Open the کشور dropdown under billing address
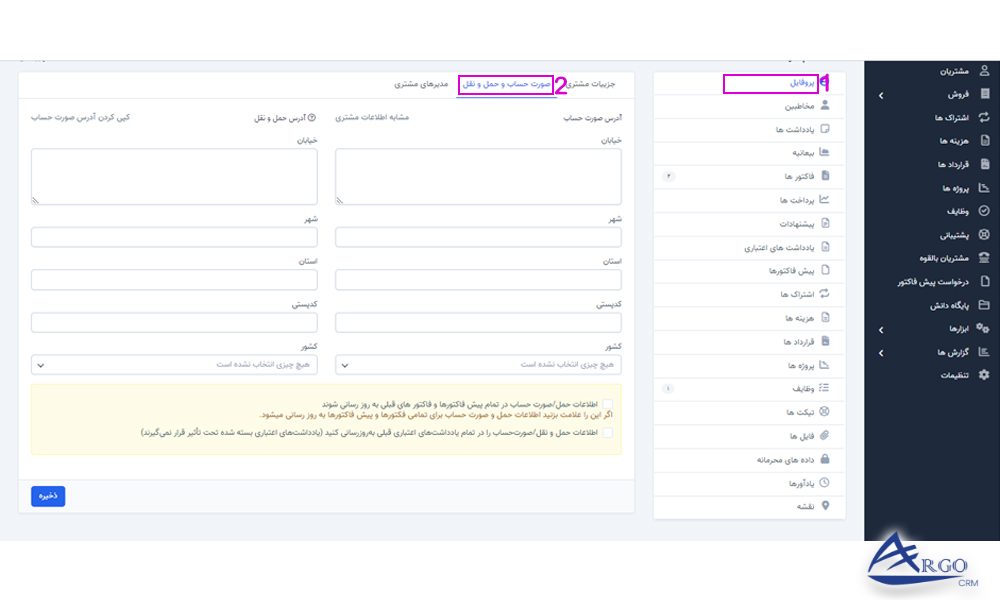 tap(478, 365)
